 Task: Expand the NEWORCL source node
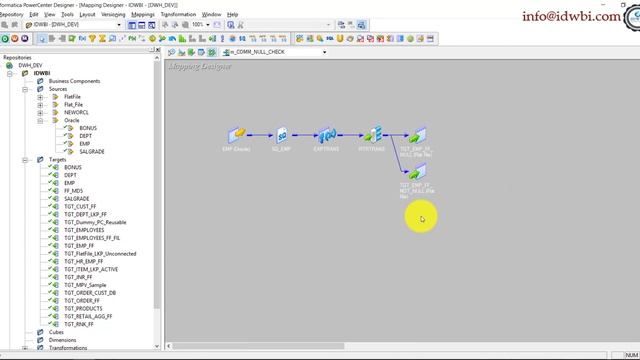40,113
